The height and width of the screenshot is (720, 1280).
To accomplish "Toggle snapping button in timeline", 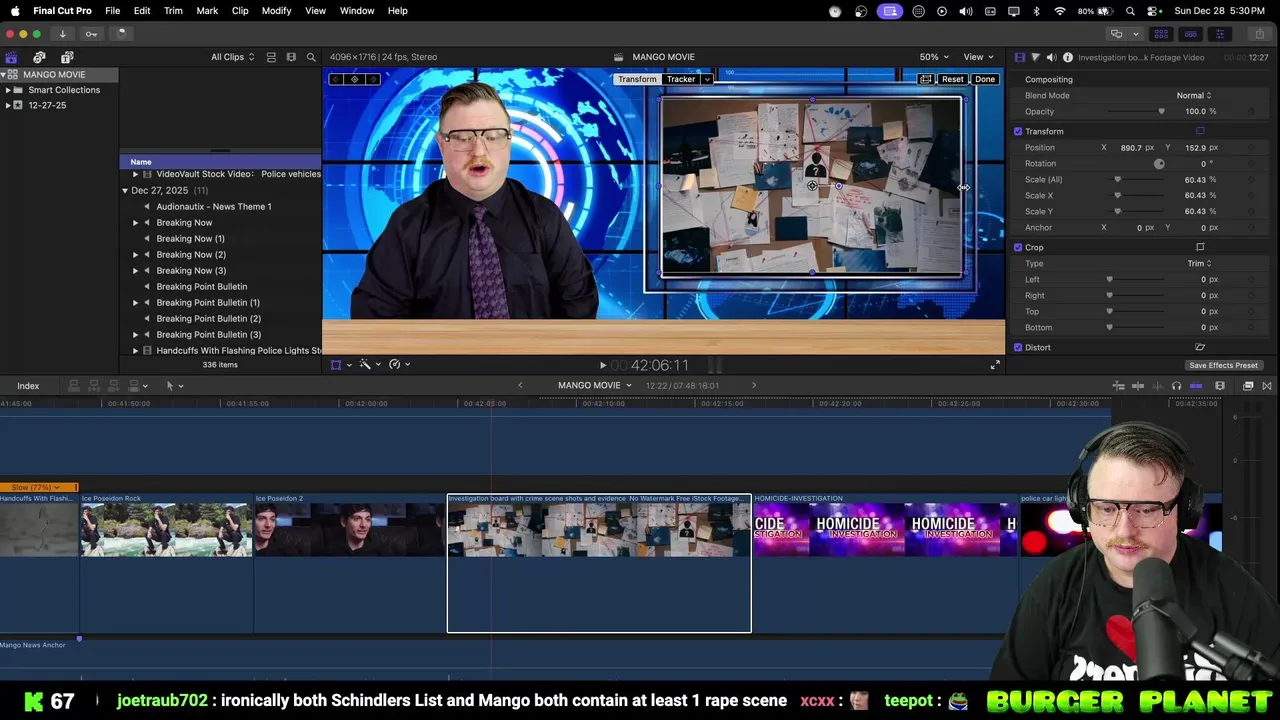I will pyautogui.click(x=1195, y=385).
